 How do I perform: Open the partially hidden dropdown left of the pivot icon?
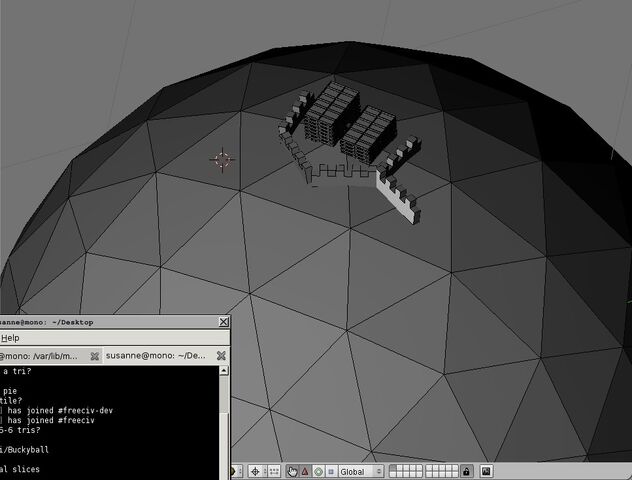coord(237,471)
